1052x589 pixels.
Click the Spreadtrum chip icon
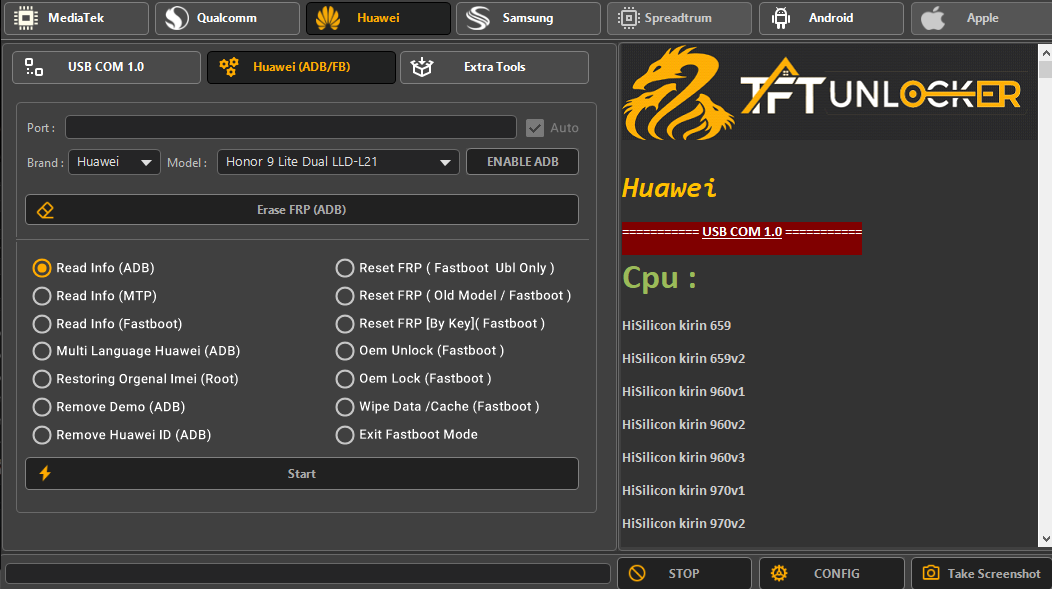click(628, 18)
